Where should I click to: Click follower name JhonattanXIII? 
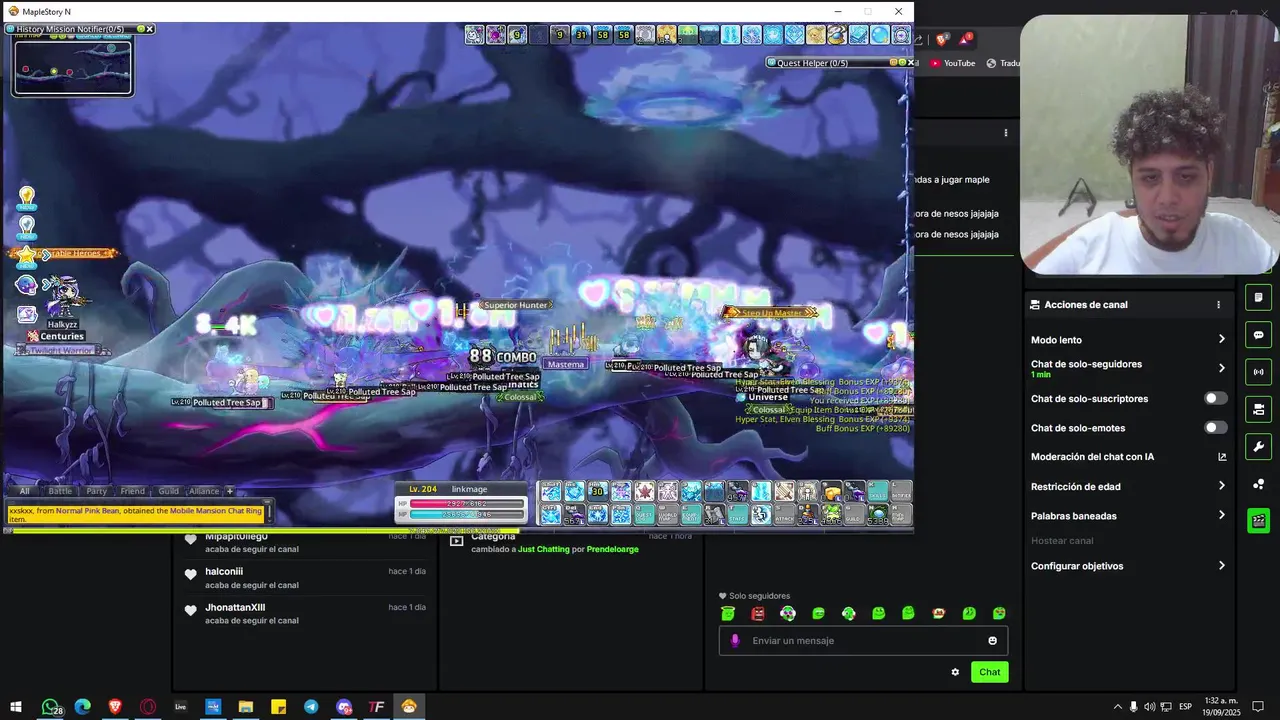point(235,607)
